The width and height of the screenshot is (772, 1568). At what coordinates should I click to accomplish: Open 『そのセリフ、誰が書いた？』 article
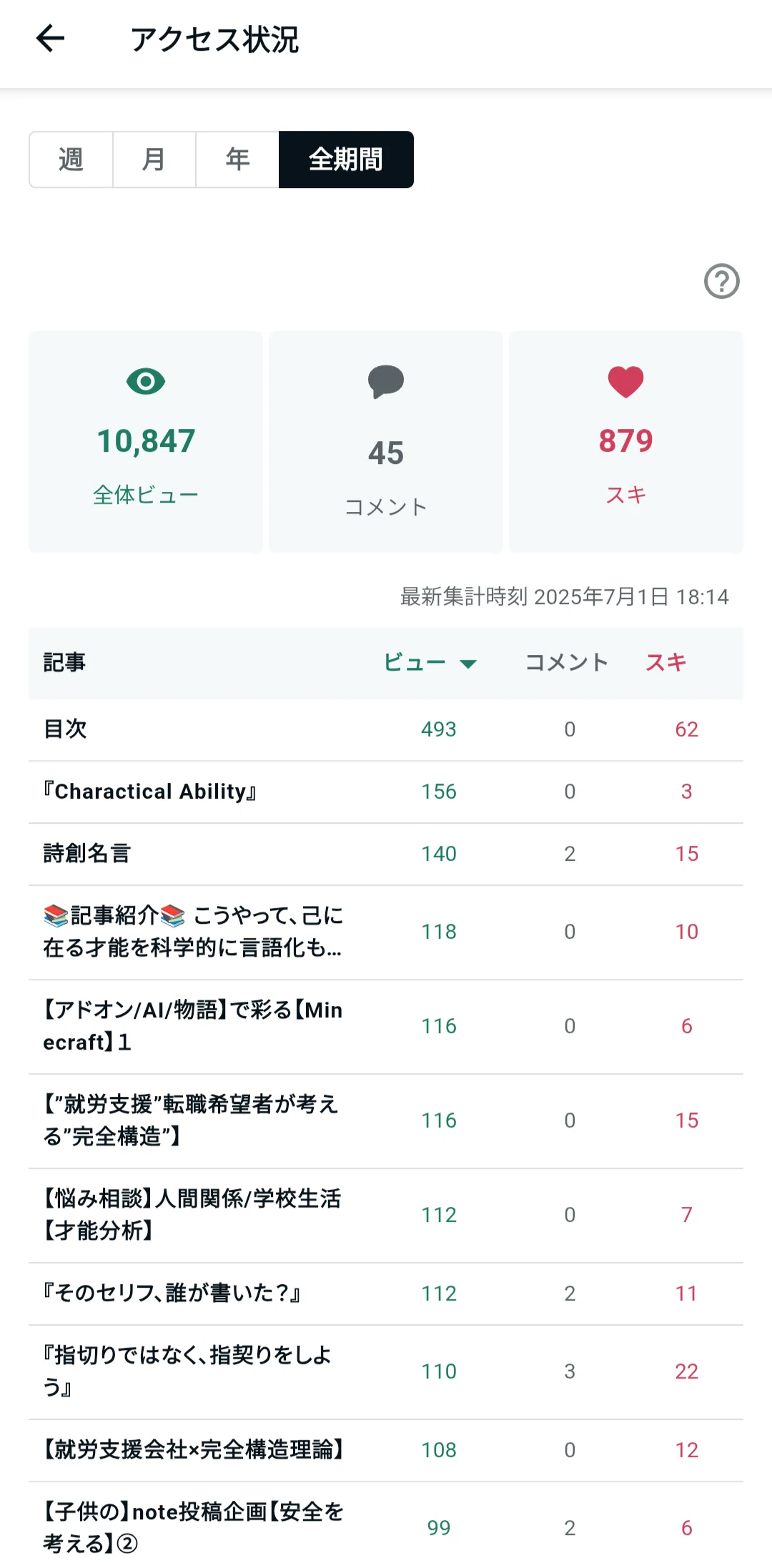pos(386,1293)
